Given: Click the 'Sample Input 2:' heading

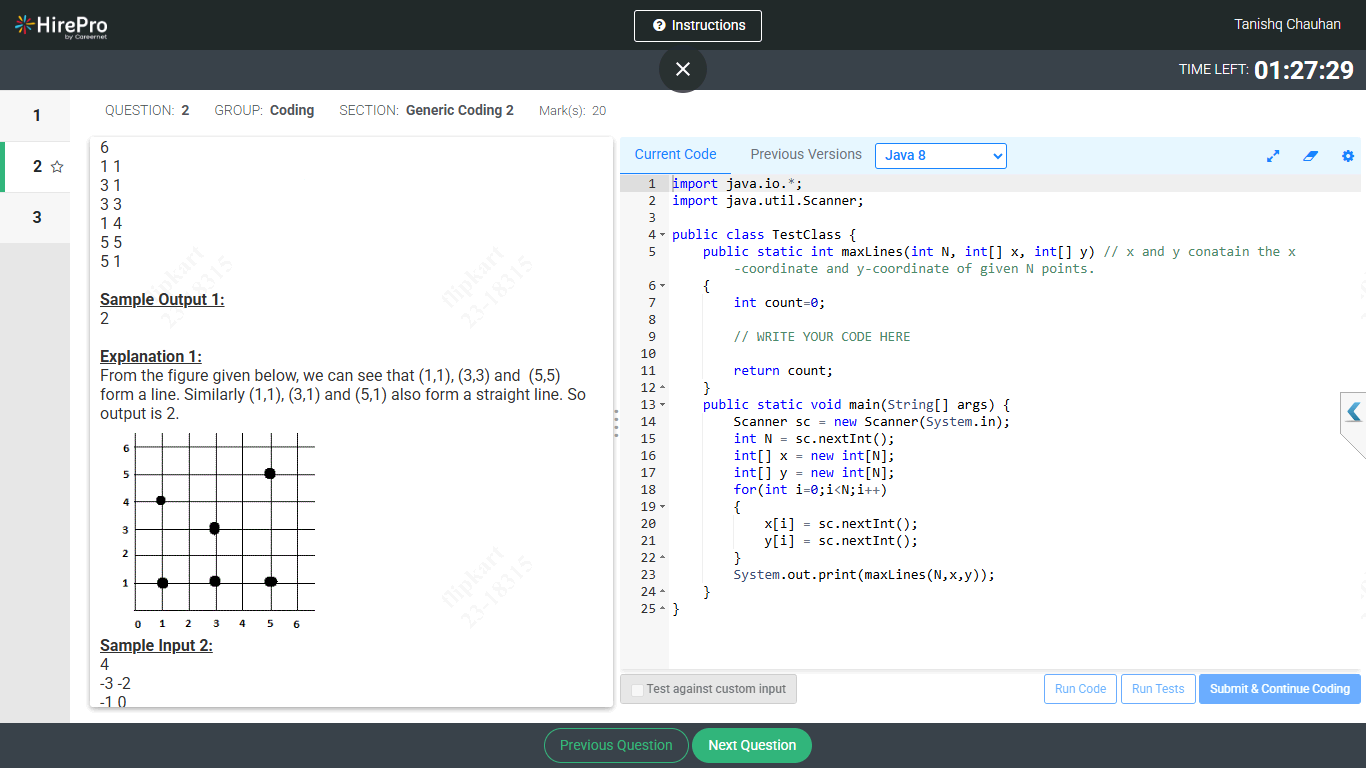Looking at the screenshot, I should (156, 646).
